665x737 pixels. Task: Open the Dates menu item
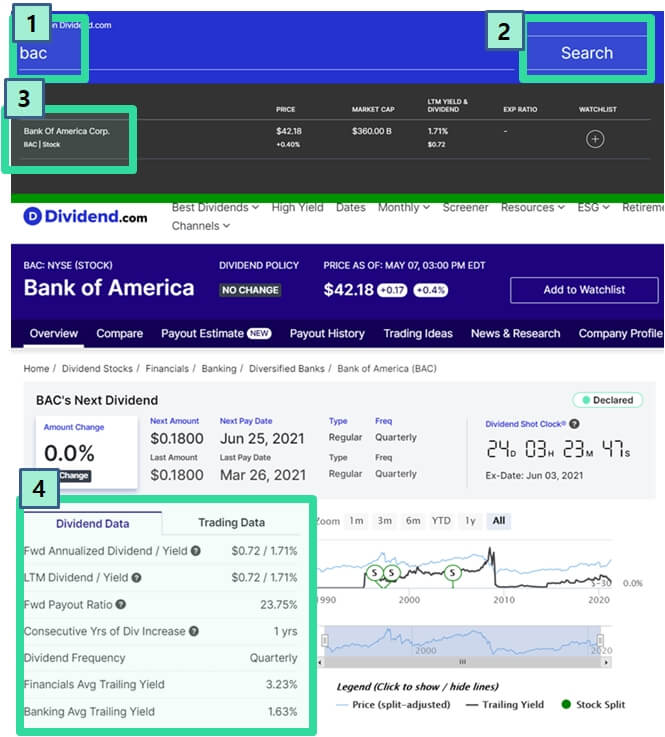351,207
